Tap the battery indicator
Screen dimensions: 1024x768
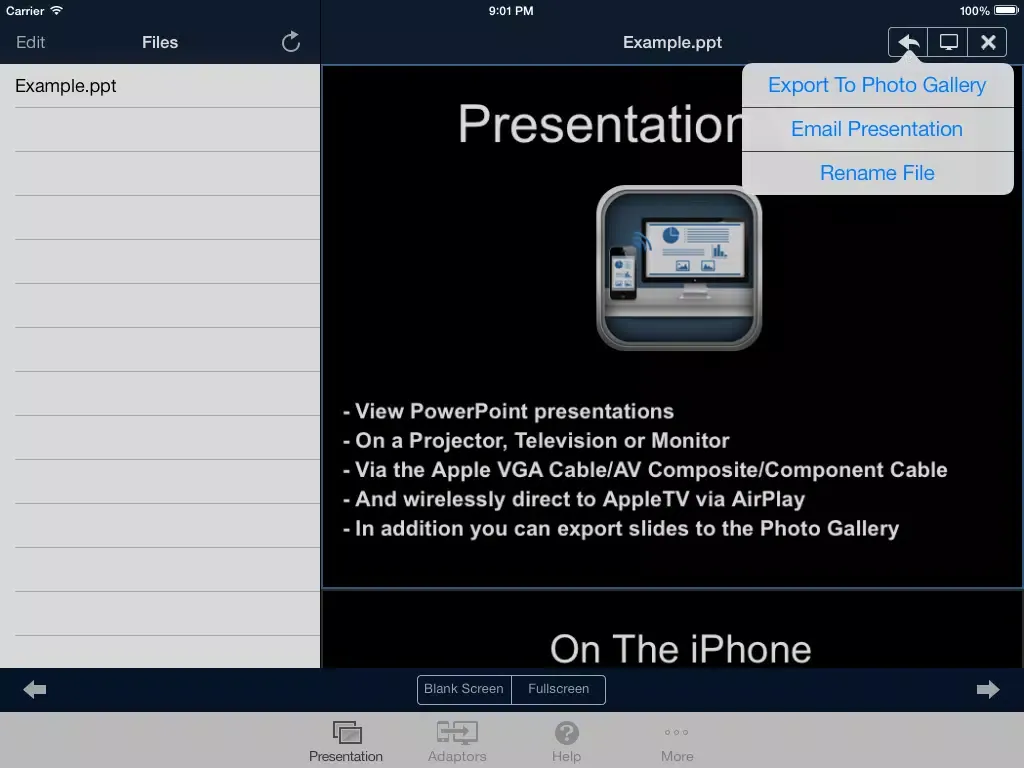click(x=1006, y=10)
